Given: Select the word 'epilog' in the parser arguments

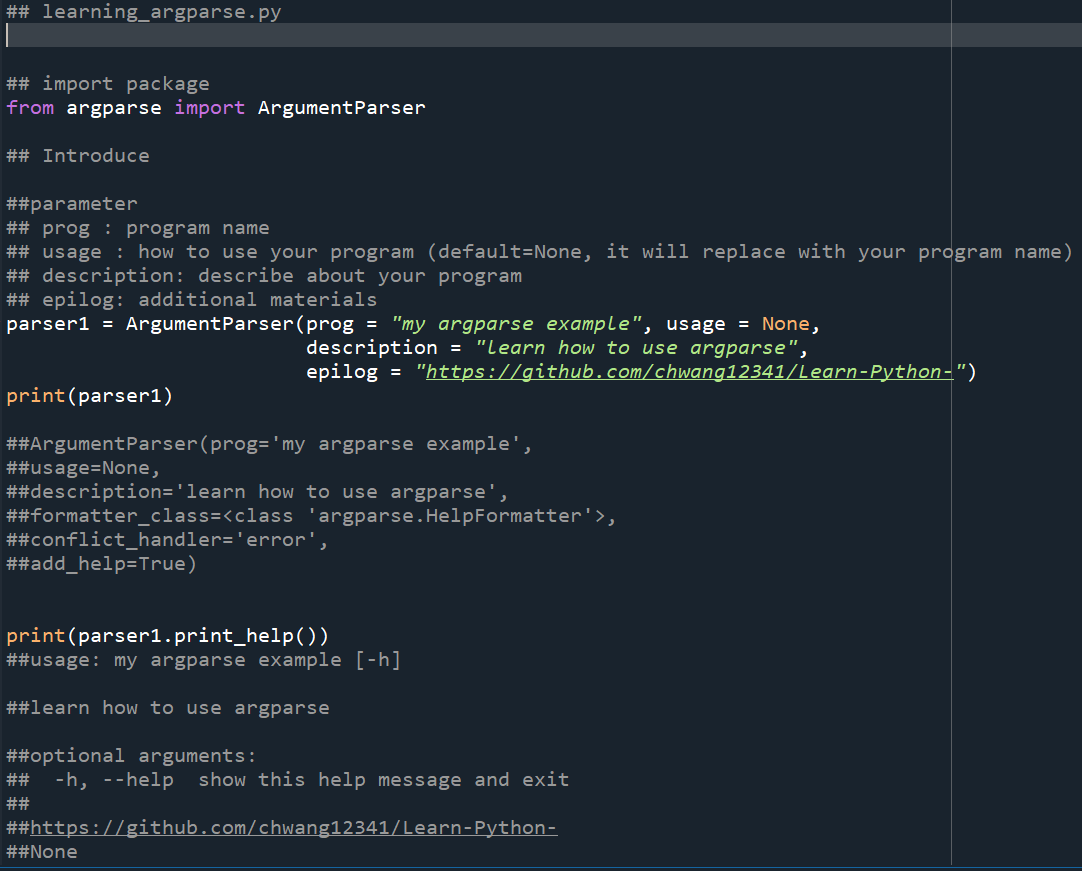Looking at the screenshot, I should (x=341, y=371).
